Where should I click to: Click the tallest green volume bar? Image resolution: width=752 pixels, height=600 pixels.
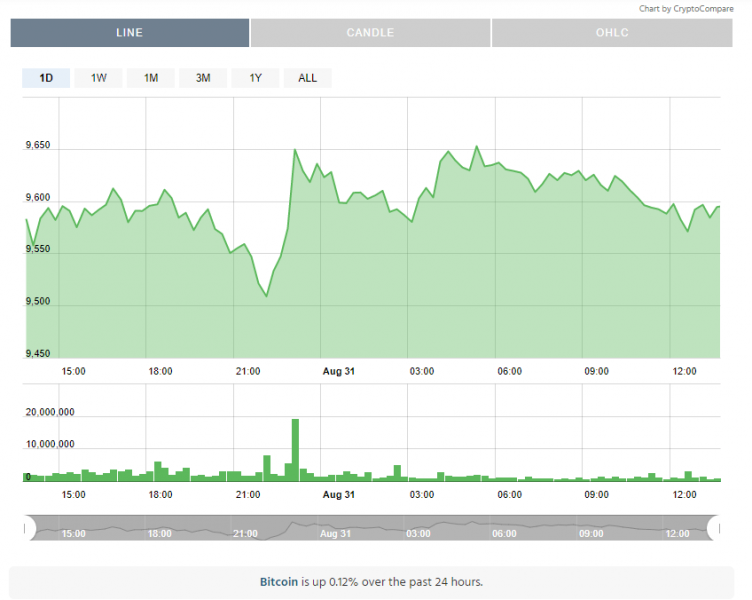[295, 449]
